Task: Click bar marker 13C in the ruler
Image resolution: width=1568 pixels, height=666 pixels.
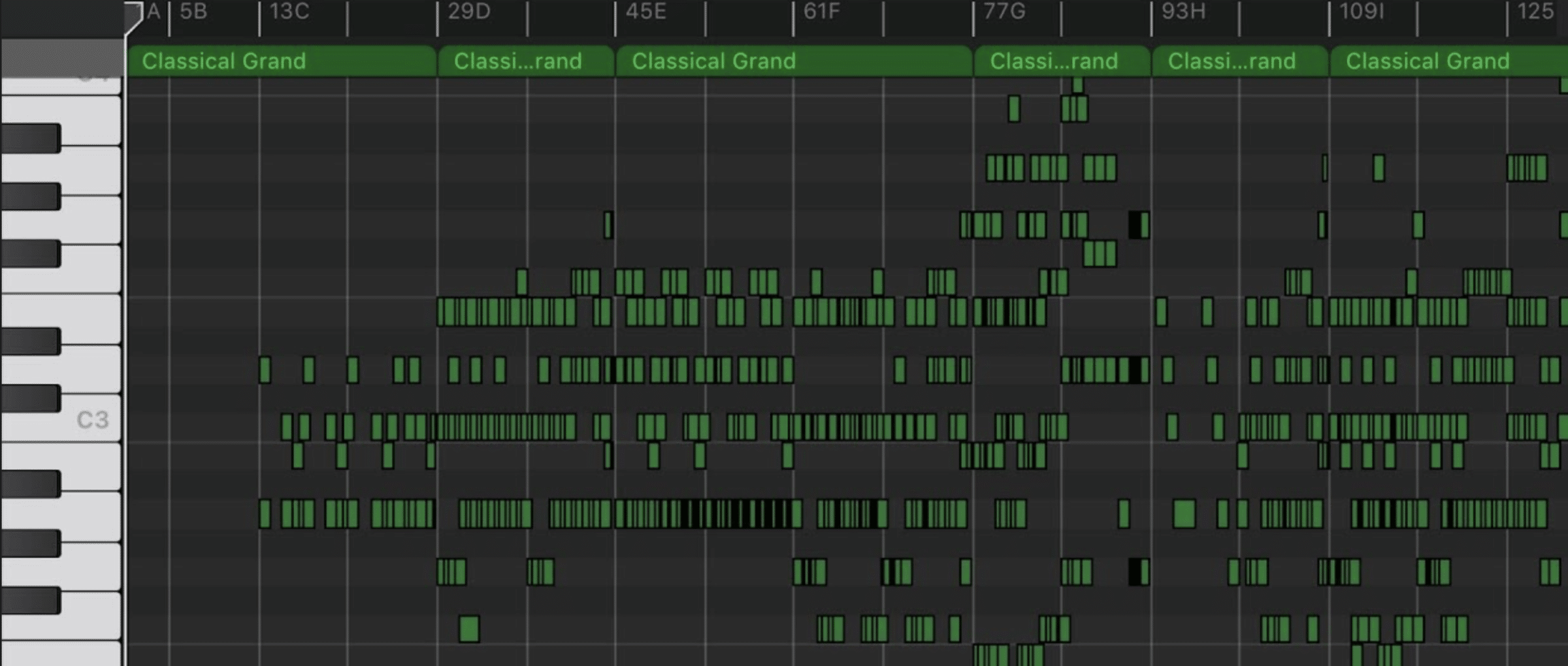Action: pos(289,12)
